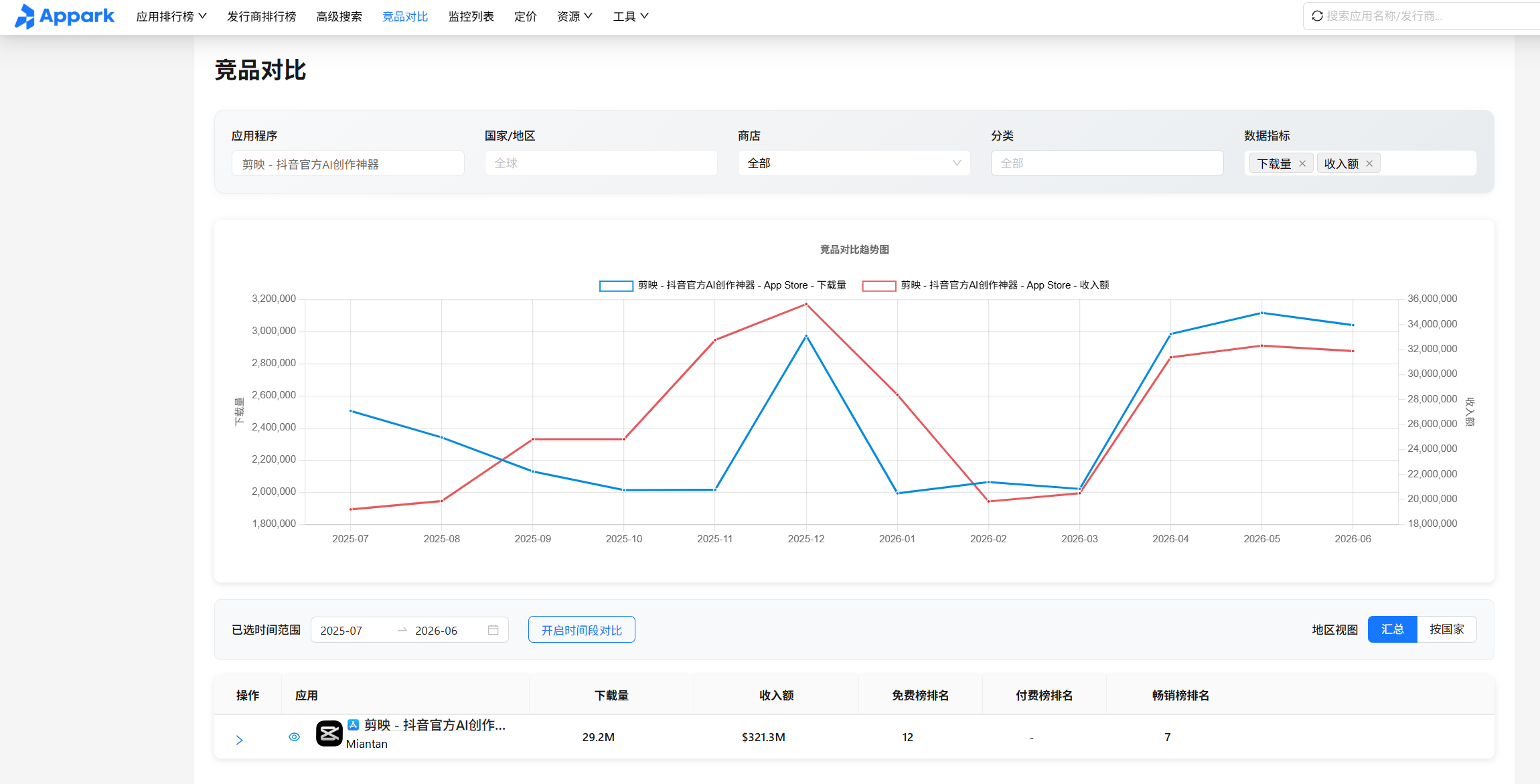1540x784 pixels.
Task: Click the chart title 竞品对比趋势图
Action: 854,250
